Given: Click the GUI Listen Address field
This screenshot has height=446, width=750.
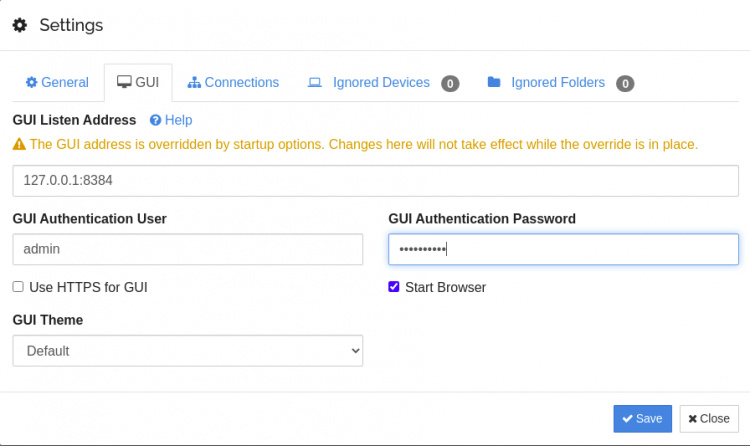Looking at the screenshot, I should [x=375, y=181].
